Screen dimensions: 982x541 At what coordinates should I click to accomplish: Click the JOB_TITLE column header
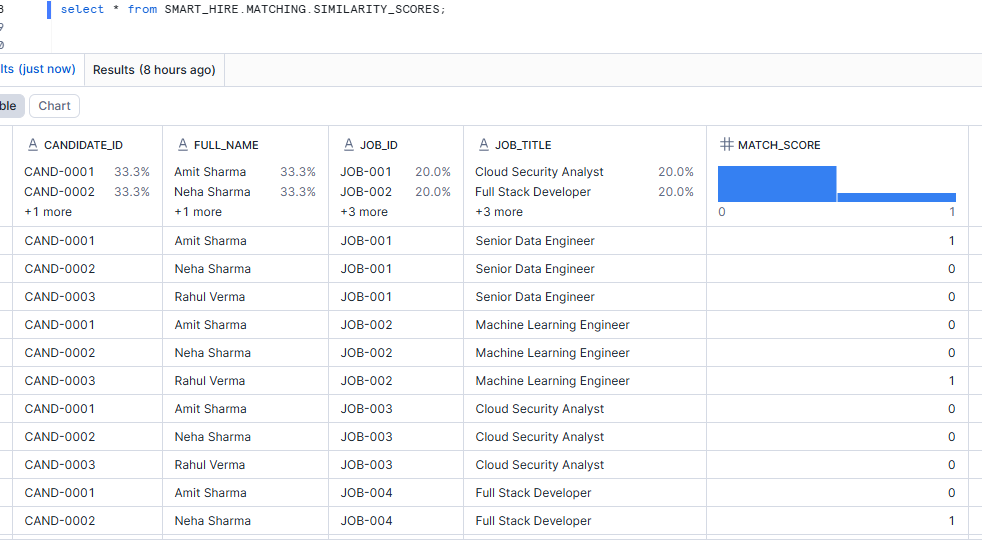click(x=523, y=145)
